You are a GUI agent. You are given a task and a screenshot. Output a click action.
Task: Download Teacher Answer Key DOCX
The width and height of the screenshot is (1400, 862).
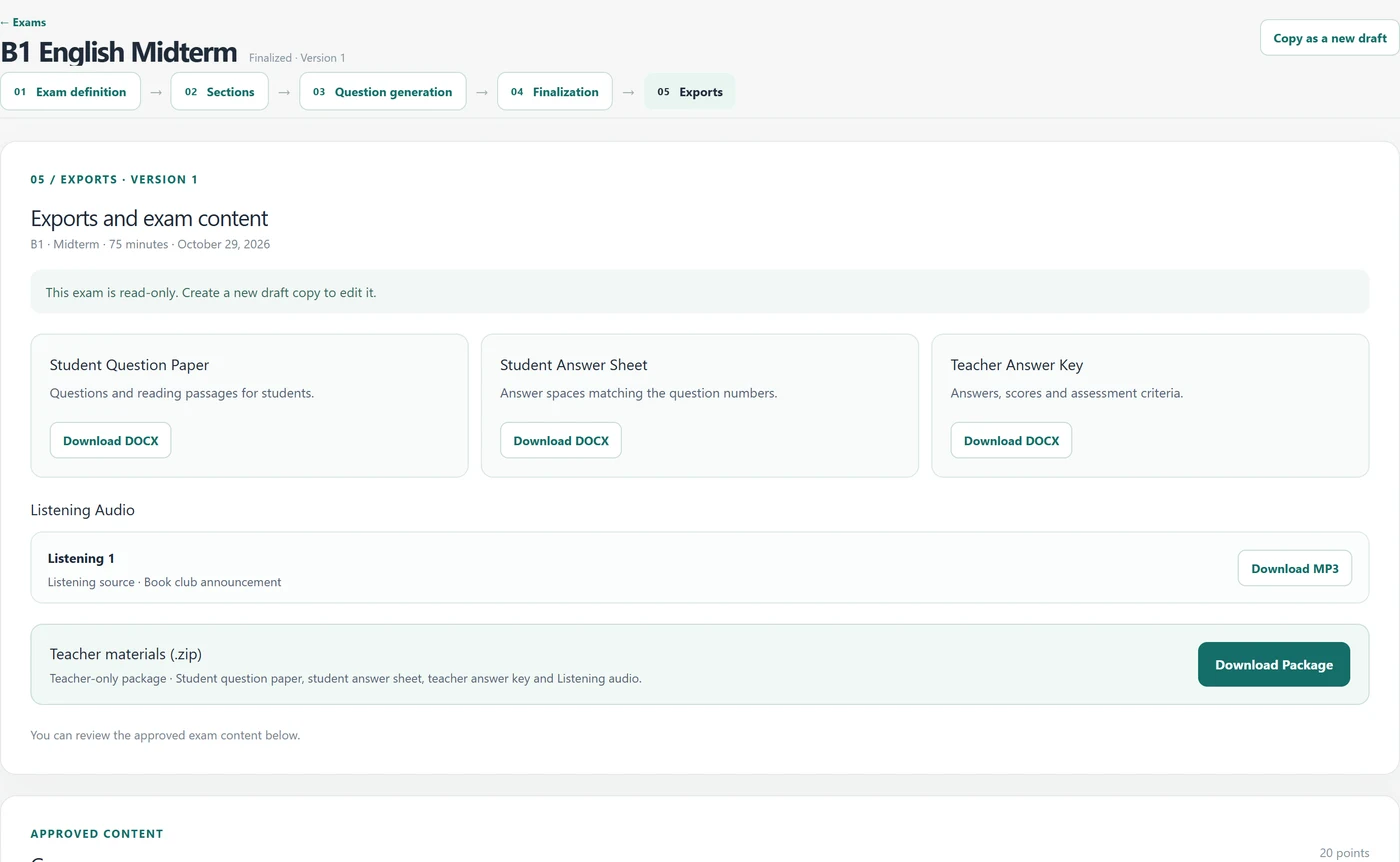pos(1011,440)
